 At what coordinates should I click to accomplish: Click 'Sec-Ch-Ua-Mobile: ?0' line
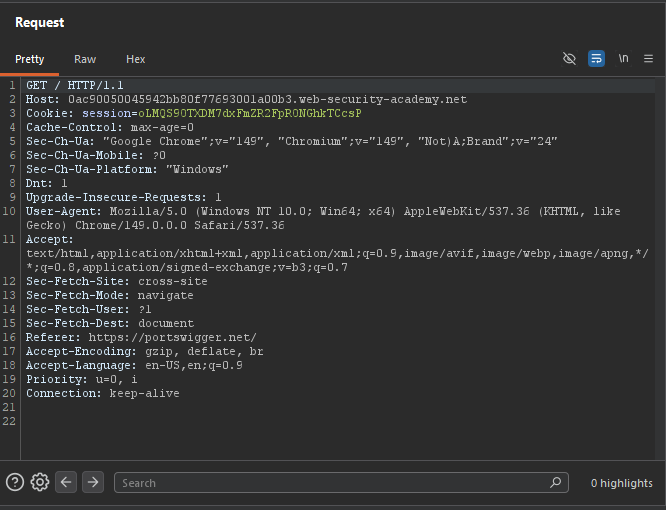(x=96, y=155)
